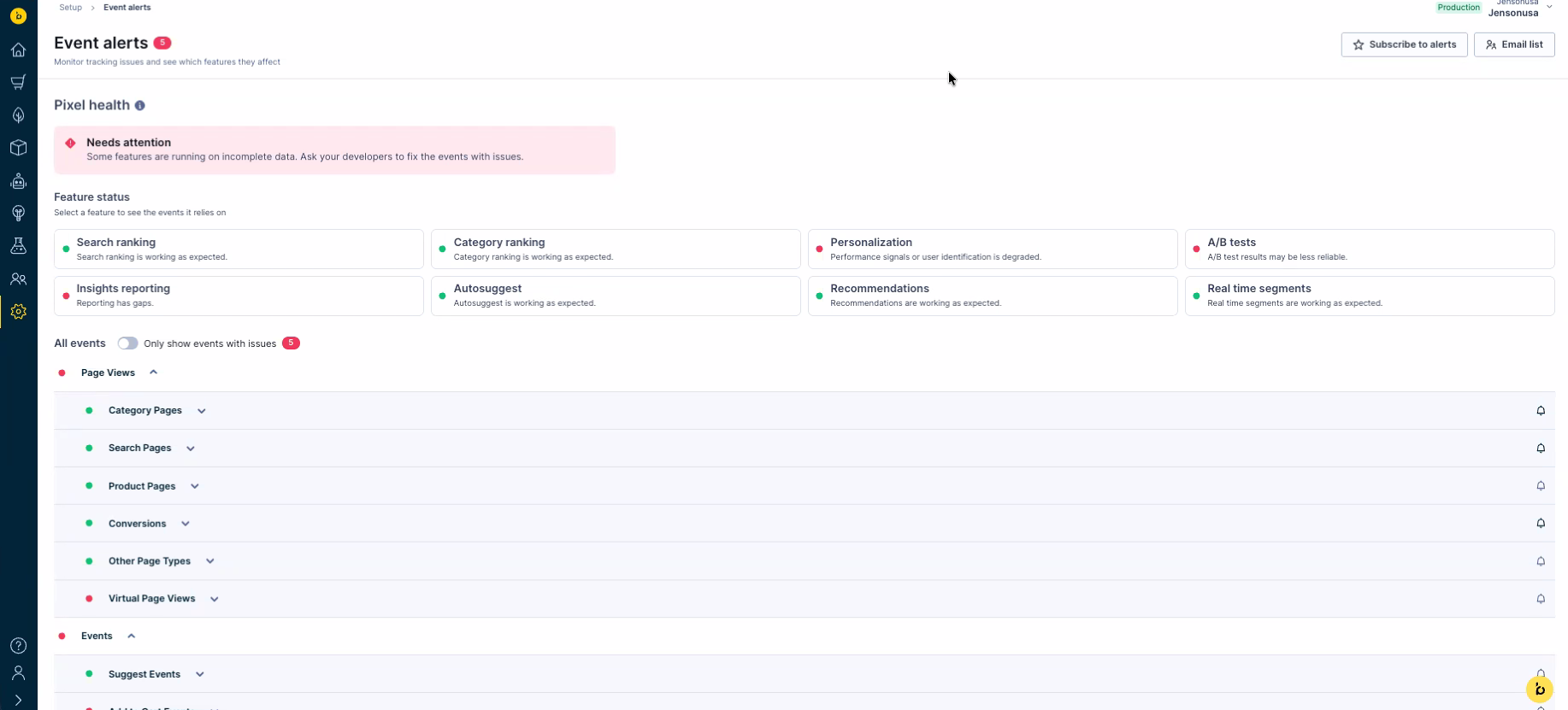Collapse the Events group
1568x710 pixels.
coord(132,636)
